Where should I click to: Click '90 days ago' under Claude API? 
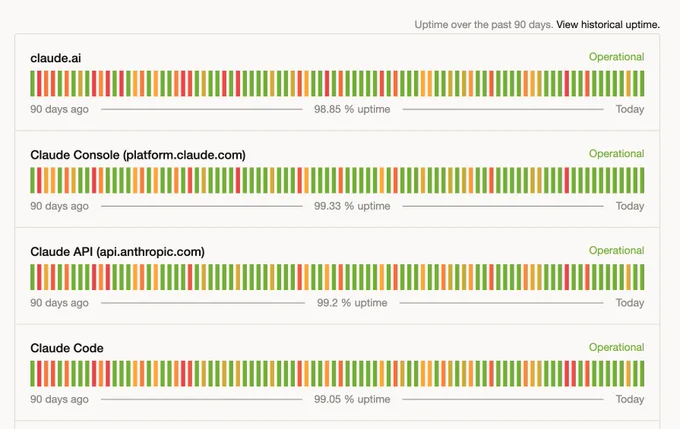pos(59,303)
